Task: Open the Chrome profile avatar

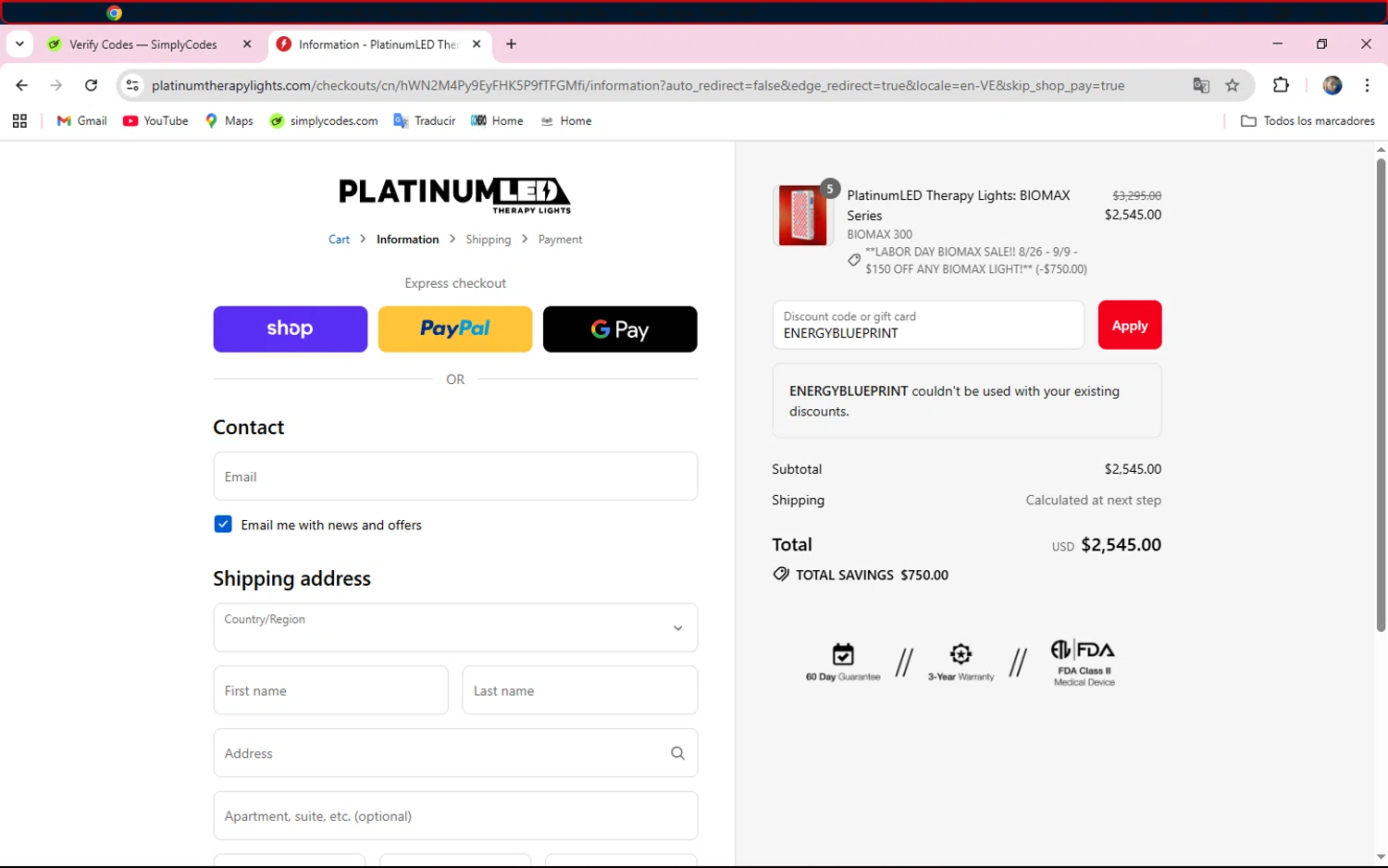Action: [1332, 85]
